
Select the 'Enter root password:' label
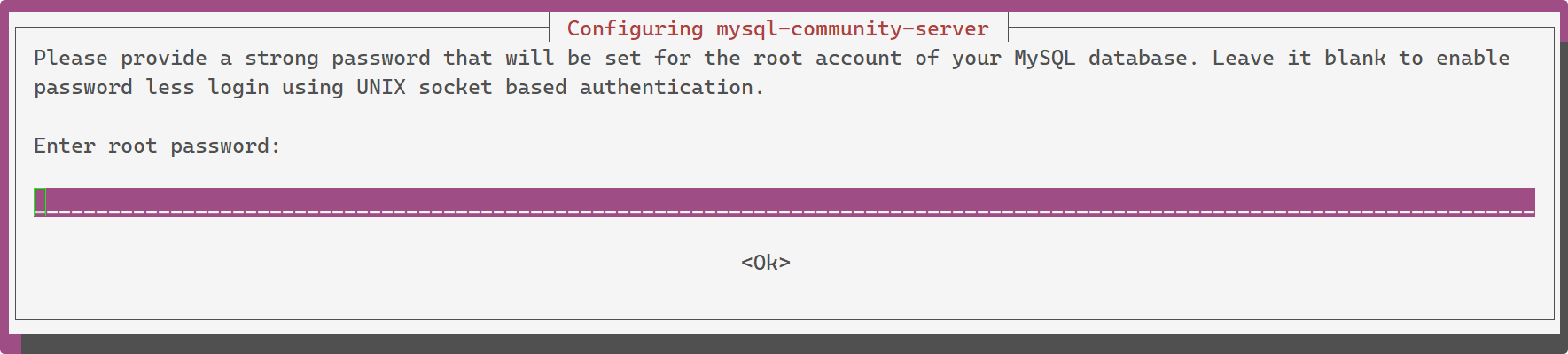(x=157, y=146)
